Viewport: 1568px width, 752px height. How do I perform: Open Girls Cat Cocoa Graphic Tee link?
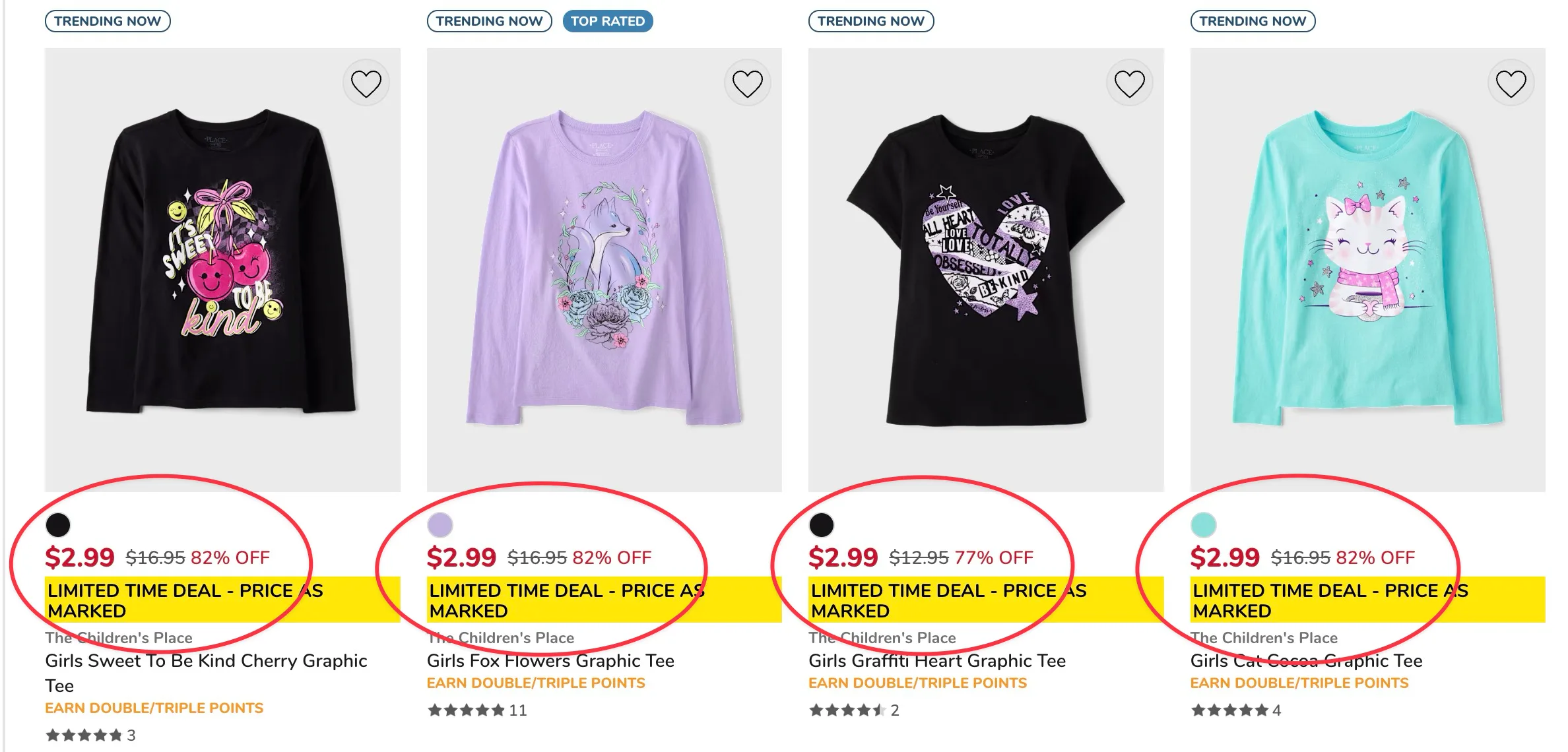coord(1306,661)
